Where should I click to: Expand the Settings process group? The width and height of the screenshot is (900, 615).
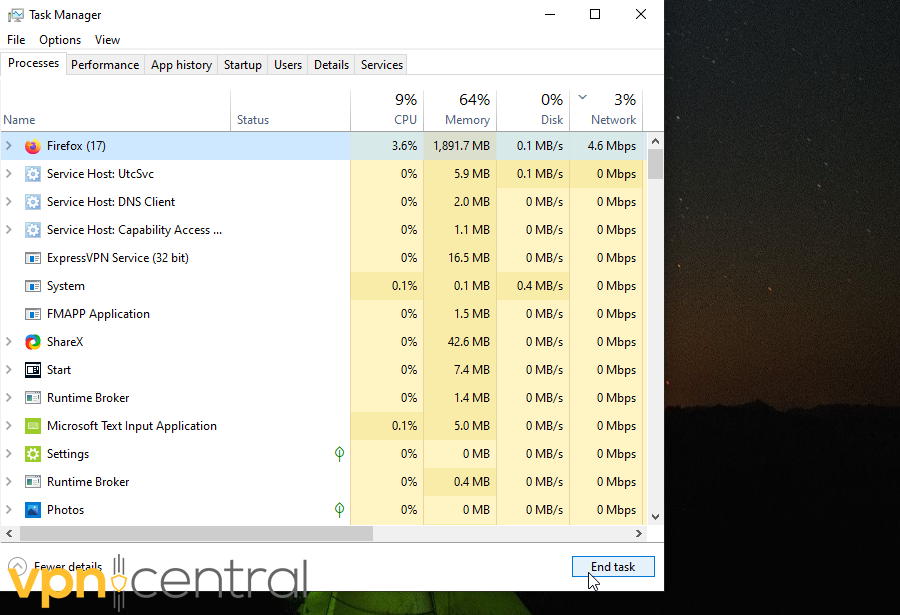click(9, 454)
